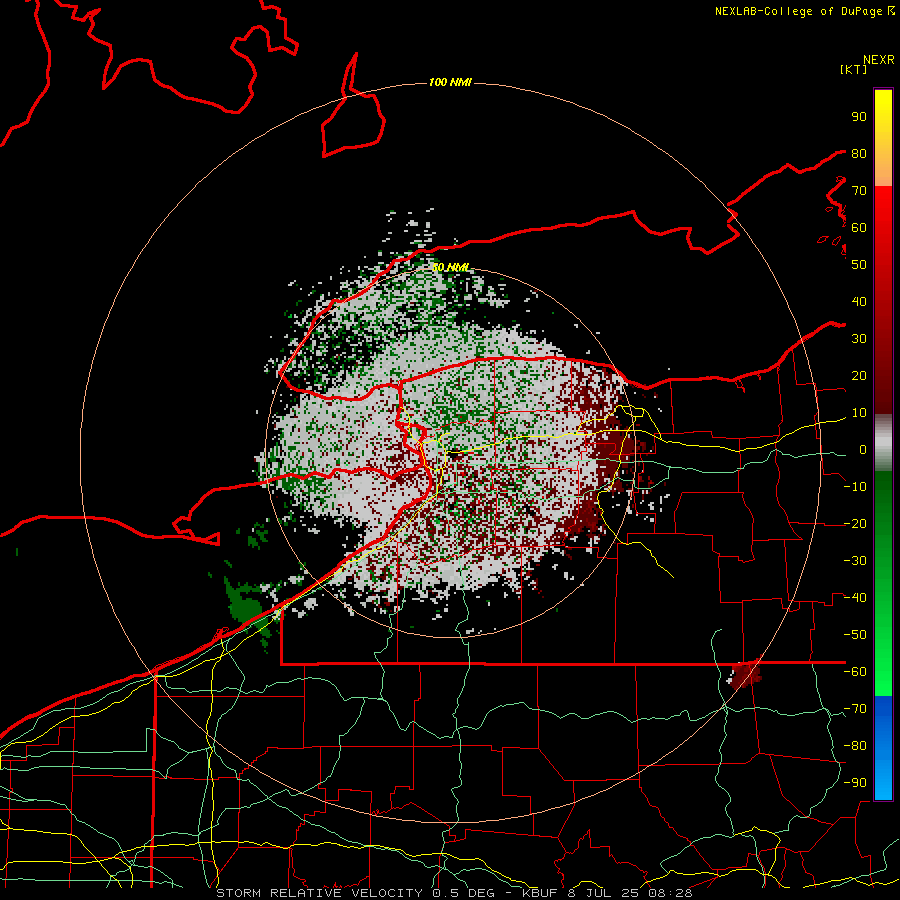Select the -70 knot value on the color scale
Screen dimensions: 900x900
tap(855, 709)
